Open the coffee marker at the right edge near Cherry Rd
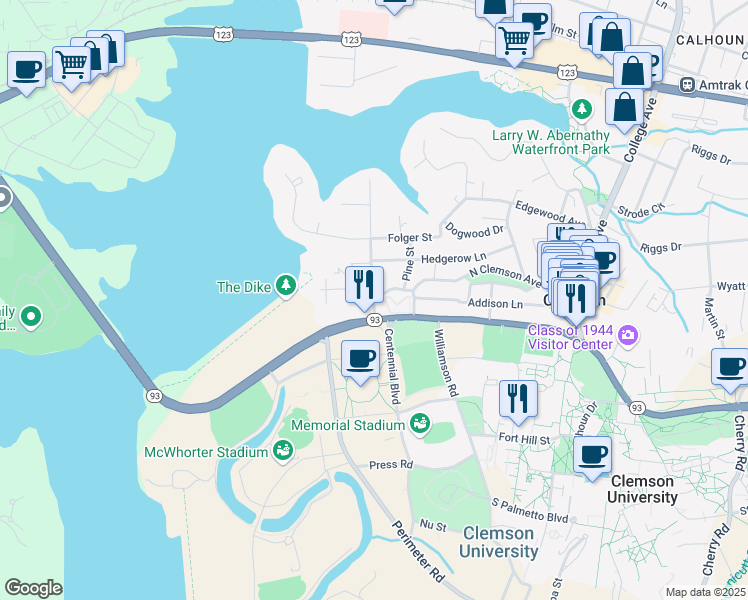Screen dimensions: 748x600 coord(730,370)
